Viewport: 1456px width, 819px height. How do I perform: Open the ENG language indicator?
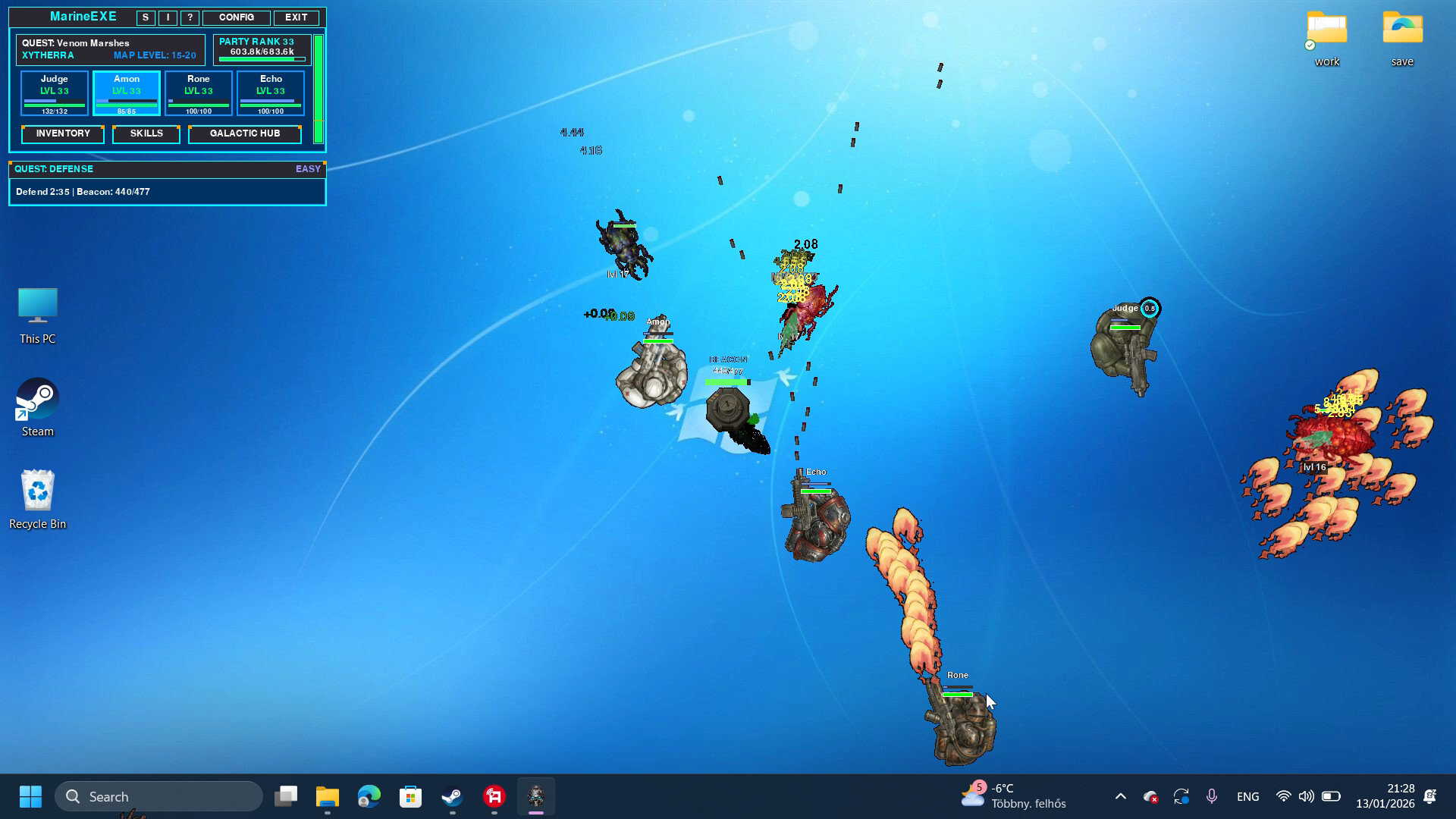(x=1247, y=796)
